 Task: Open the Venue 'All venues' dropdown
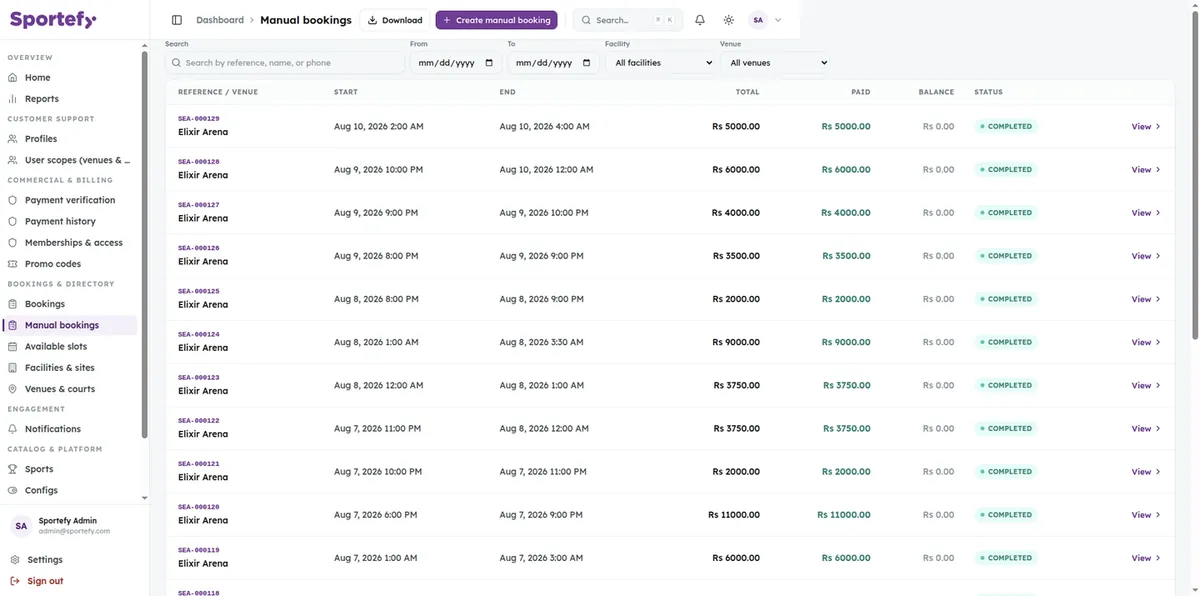pos(775,62)
